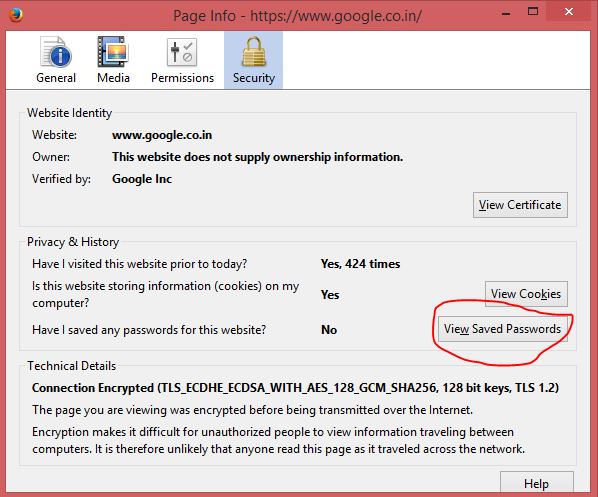Click the 'Owner:' label
The width and height of the screenshot is (598, 497).
51,157
